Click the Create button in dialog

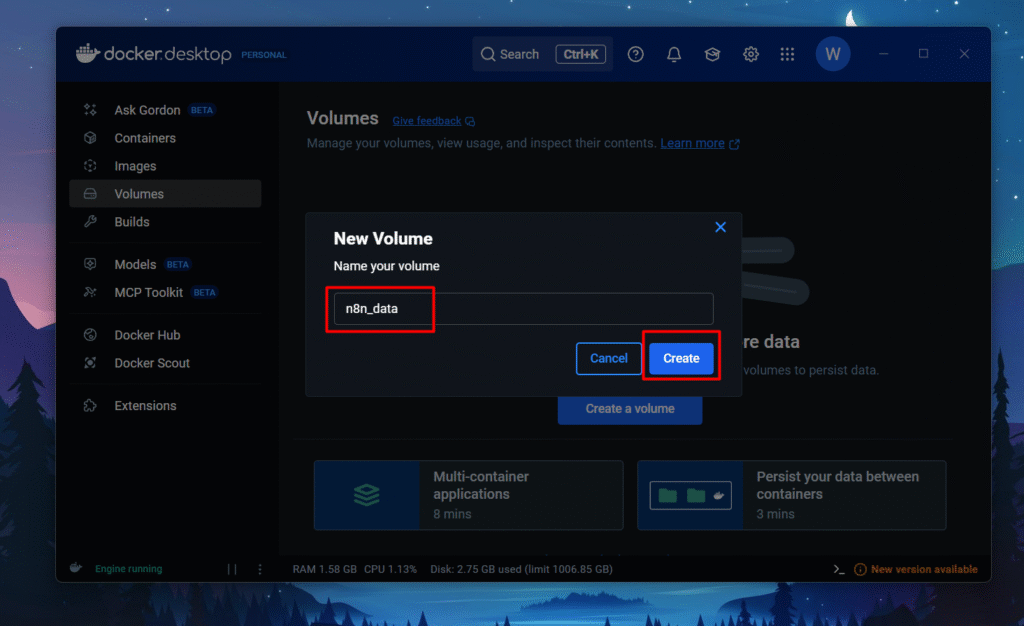[x=681, y=358]
